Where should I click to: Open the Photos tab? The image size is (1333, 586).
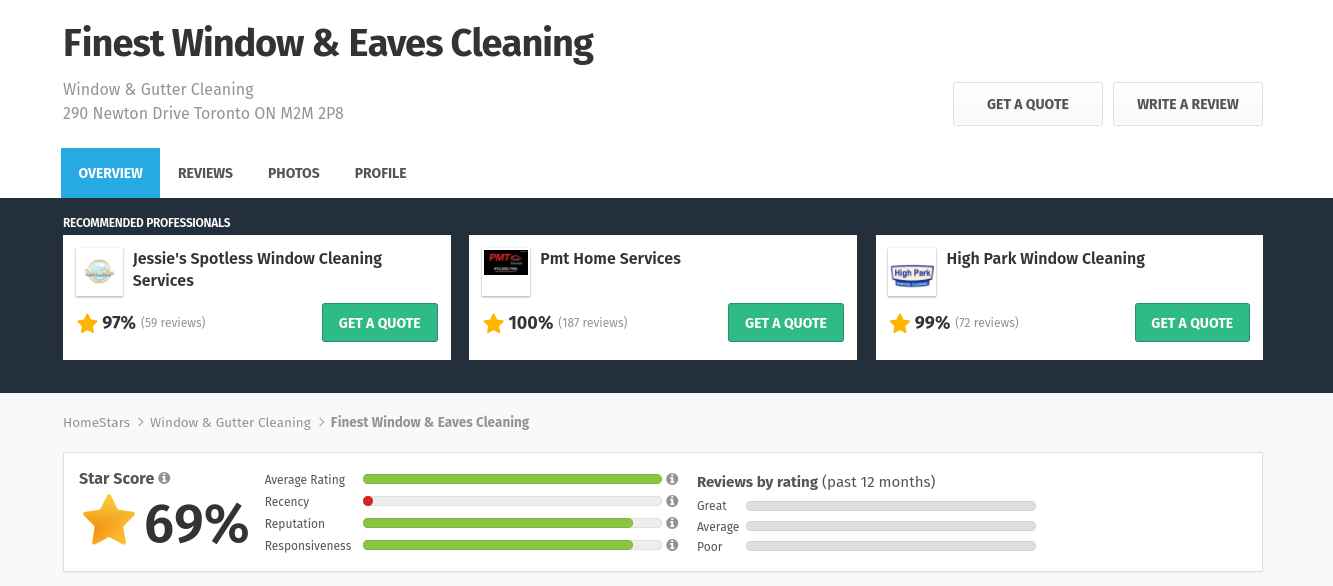tap(294, 173)
